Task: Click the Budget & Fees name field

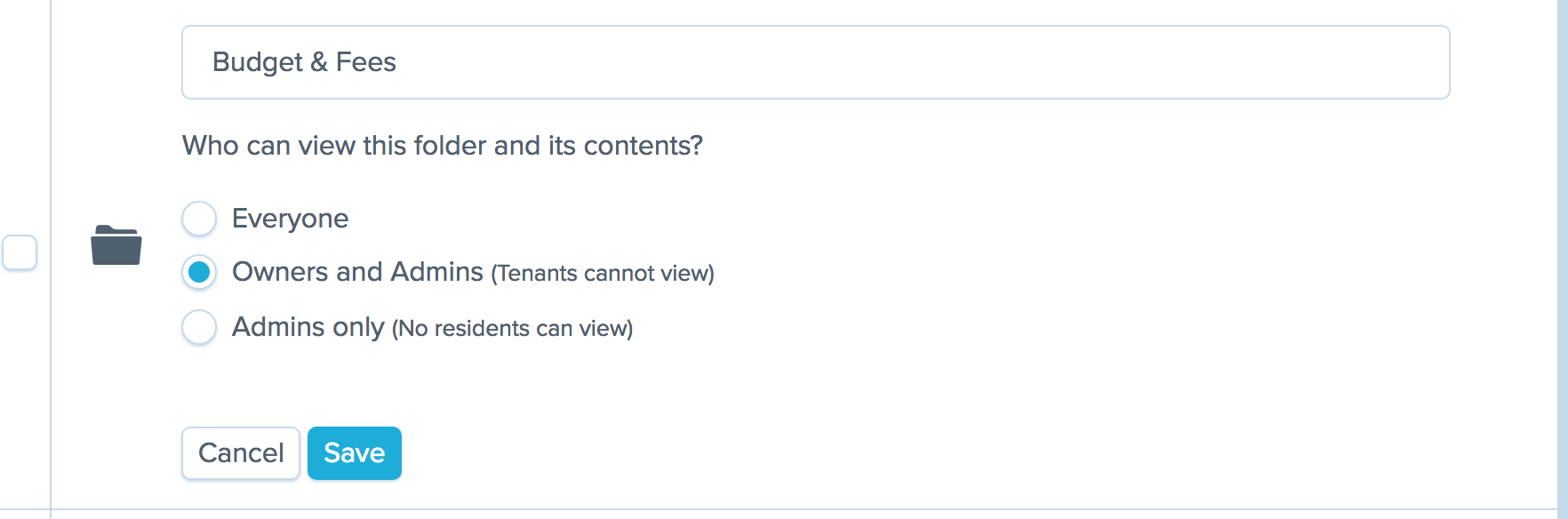Action: (x=815, y=62)
